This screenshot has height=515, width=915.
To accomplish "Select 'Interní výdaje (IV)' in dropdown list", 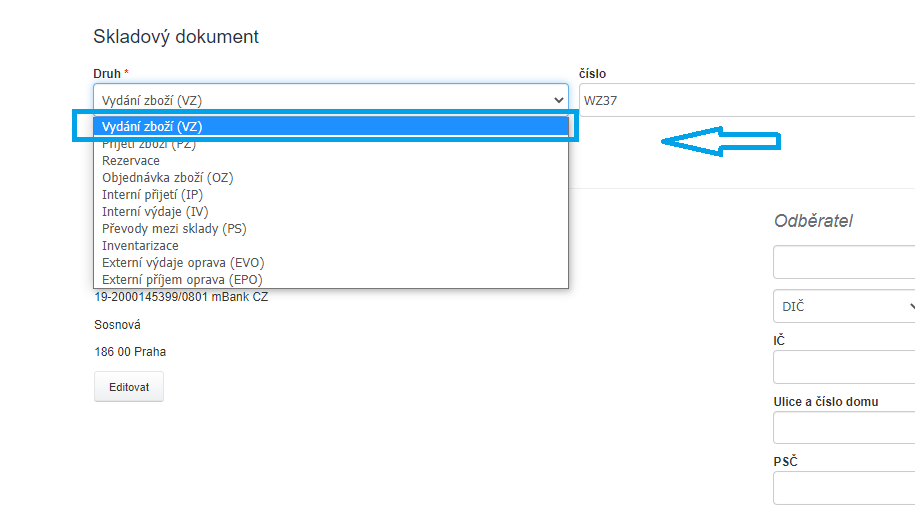I will coord(153,212).
